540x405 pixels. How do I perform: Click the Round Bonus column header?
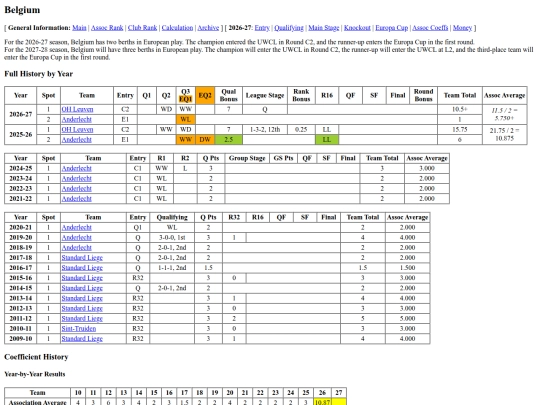click(423, 95)
